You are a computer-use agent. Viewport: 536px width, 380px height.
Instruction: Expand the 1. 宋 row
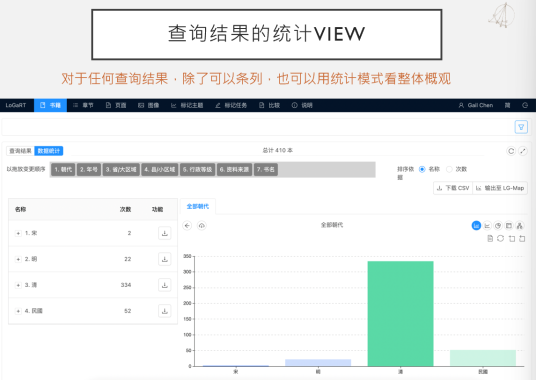tap(18, 233)
